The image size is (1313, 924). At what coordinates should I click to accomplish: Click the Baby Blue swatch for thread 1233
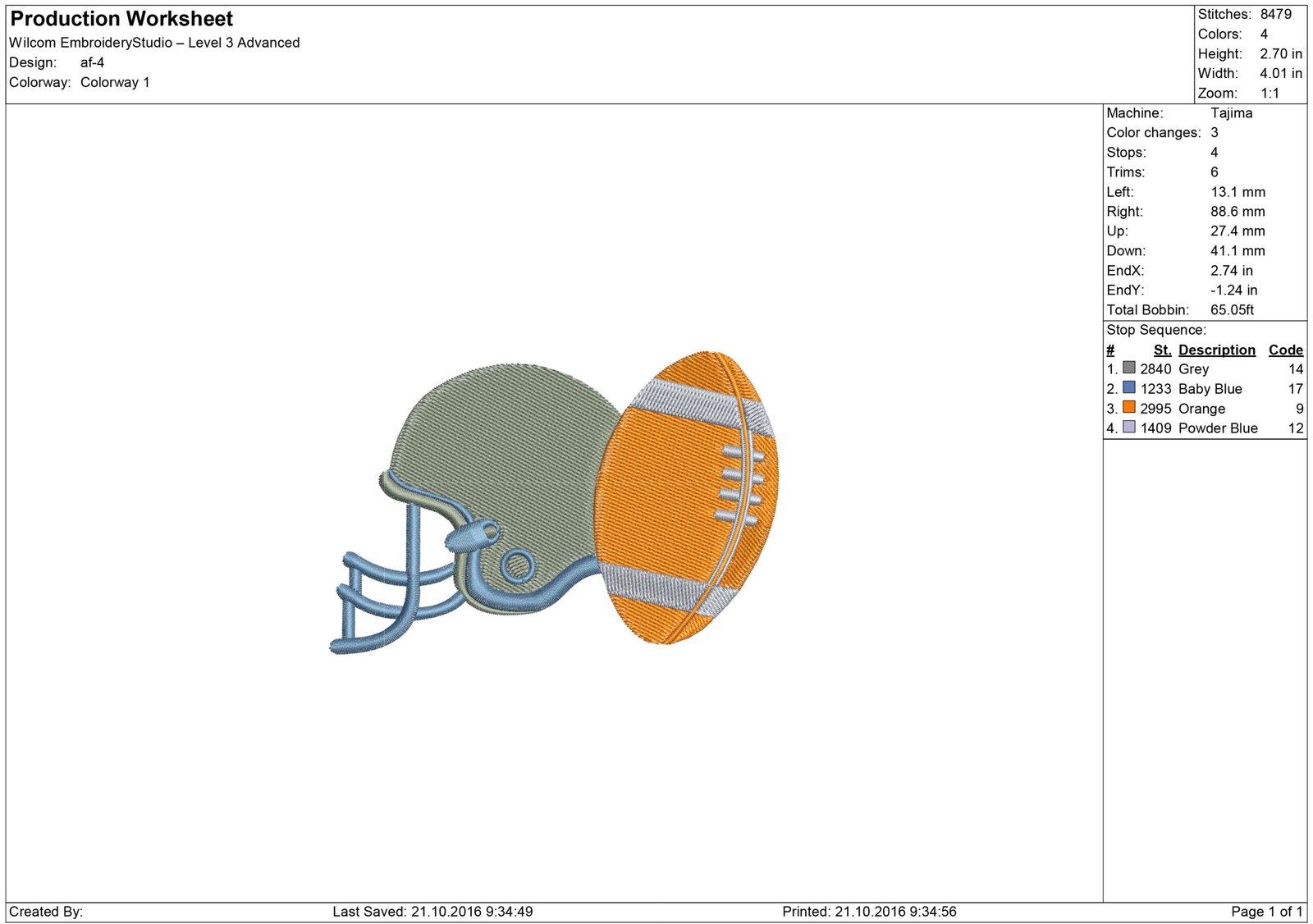click(1129, 387)
